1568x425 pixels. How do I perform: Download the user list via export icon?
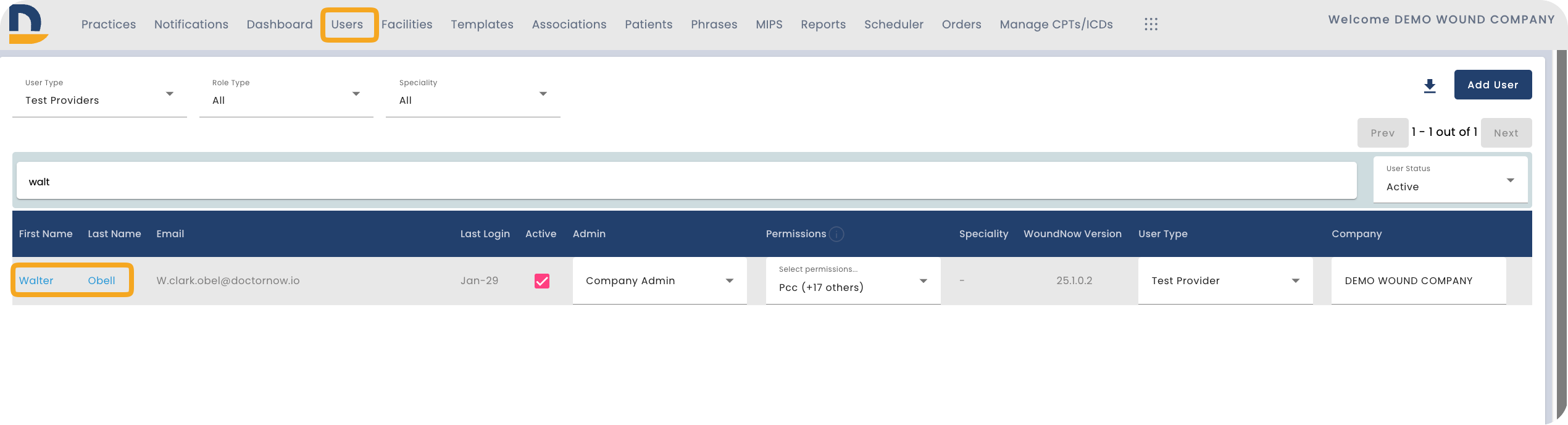(x=1430, y=86)
